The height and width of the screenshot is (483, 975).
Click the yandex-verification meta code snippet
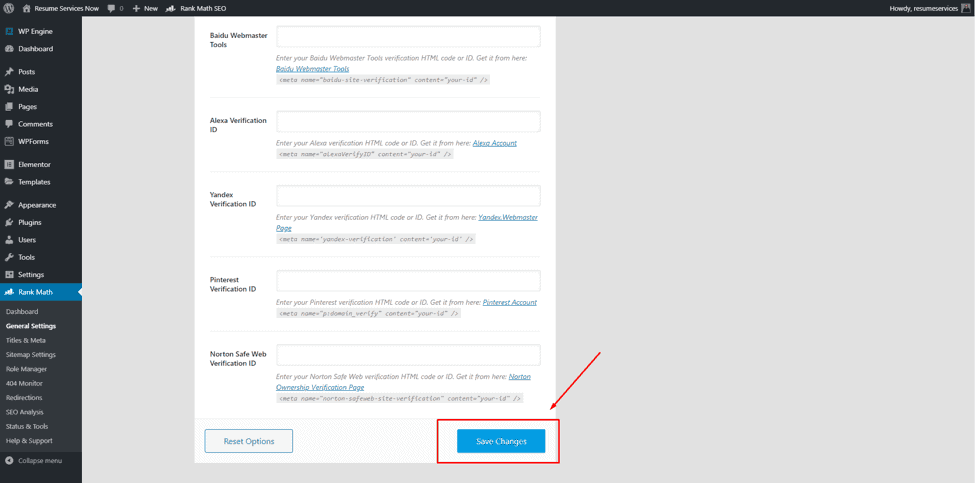[x=376, y=239]
